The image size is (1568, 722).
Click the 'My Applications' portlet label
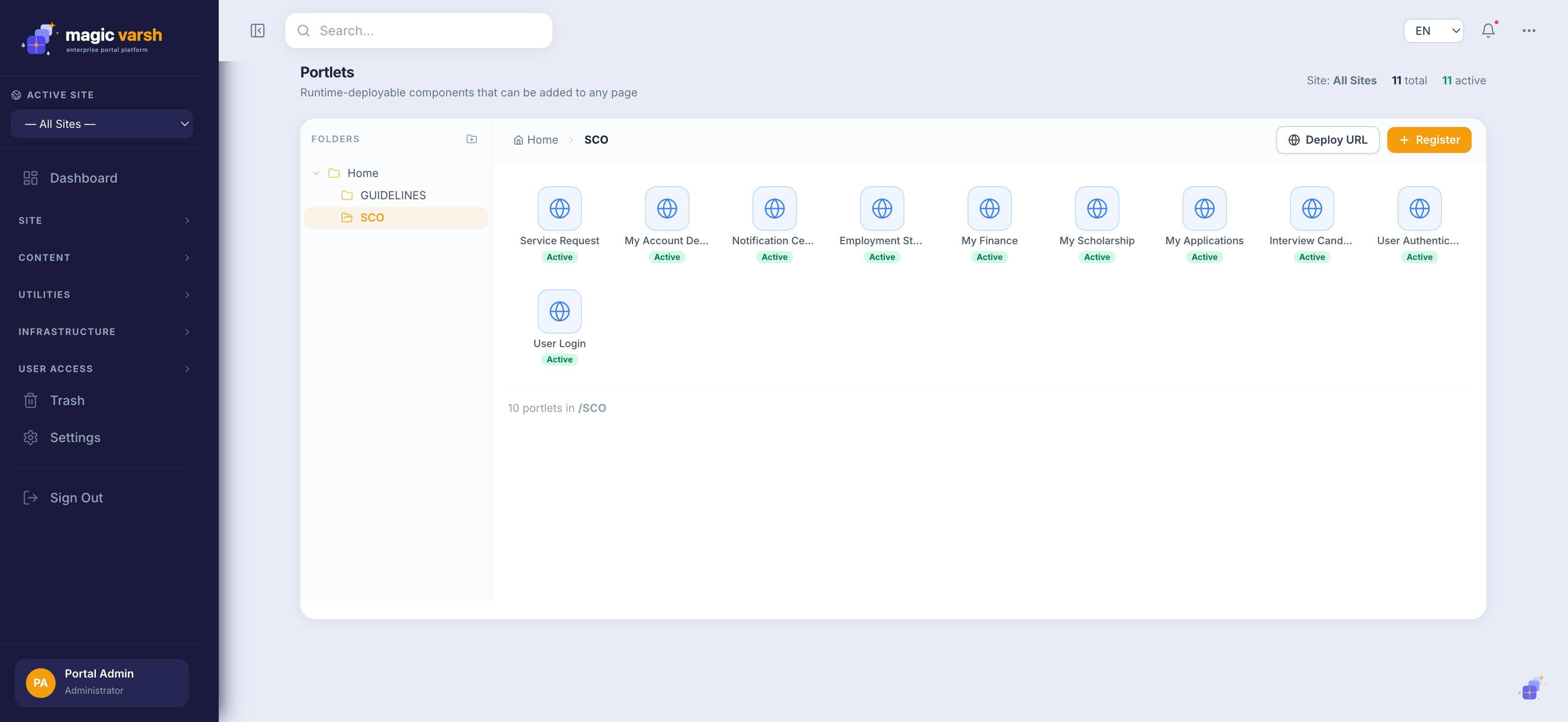pos(1205,241)
